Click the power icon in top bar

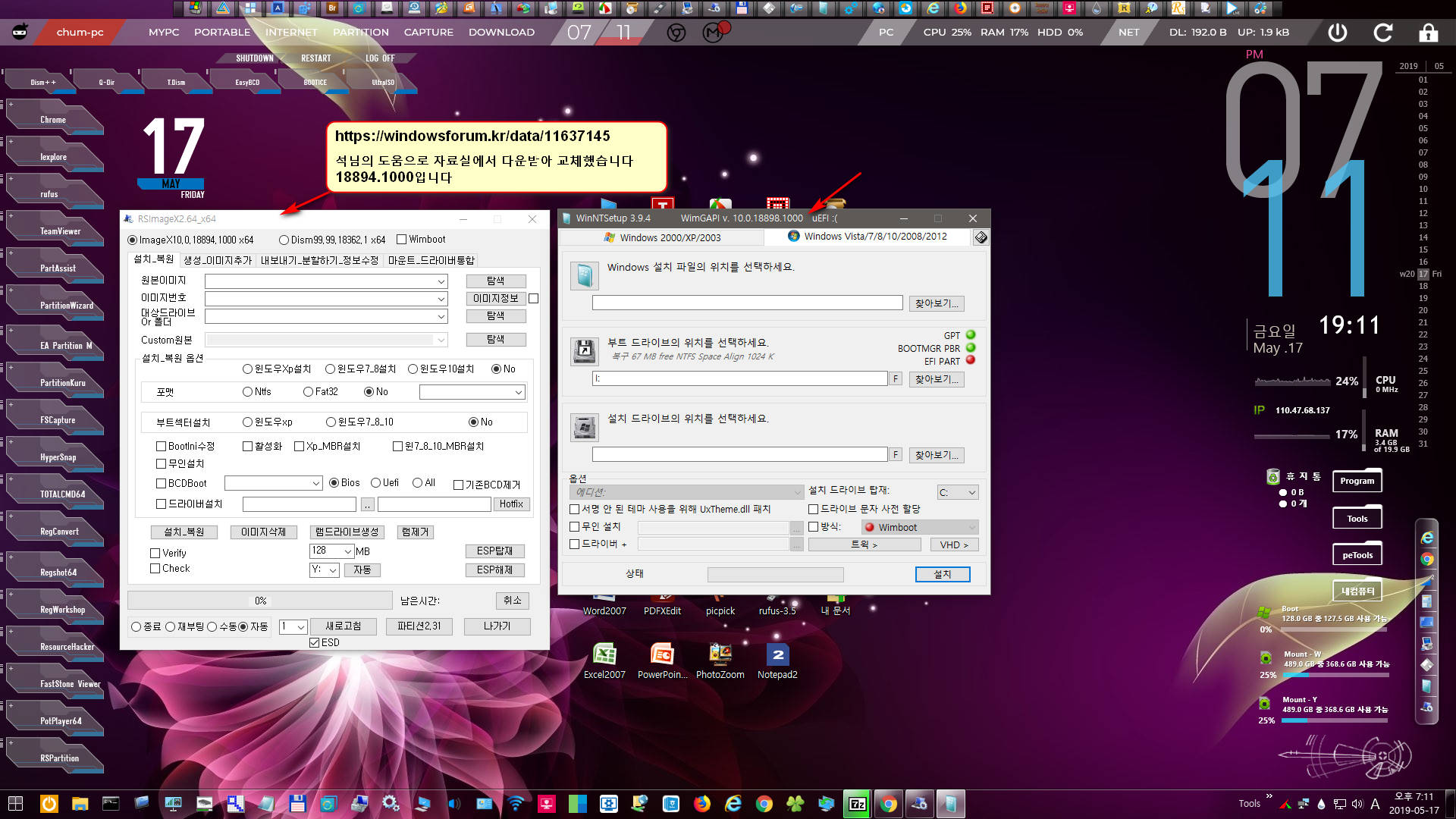[x=1338, y=32]
